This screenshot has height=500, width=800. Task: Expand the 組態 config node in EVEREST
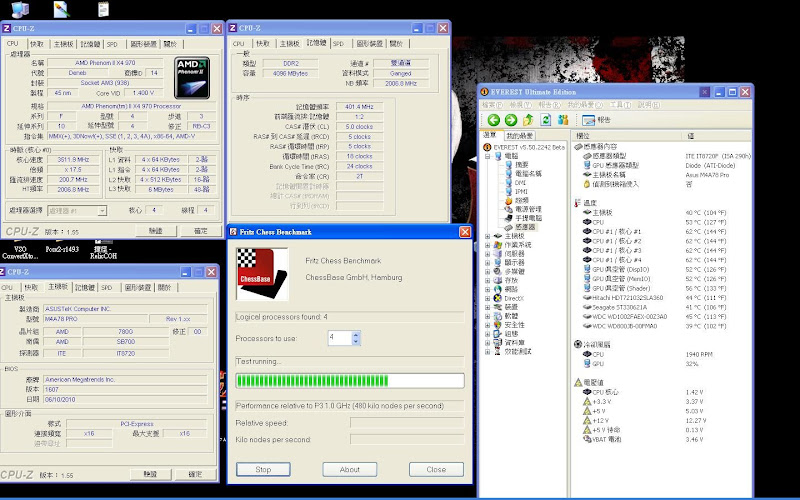(x=487, y=334)
